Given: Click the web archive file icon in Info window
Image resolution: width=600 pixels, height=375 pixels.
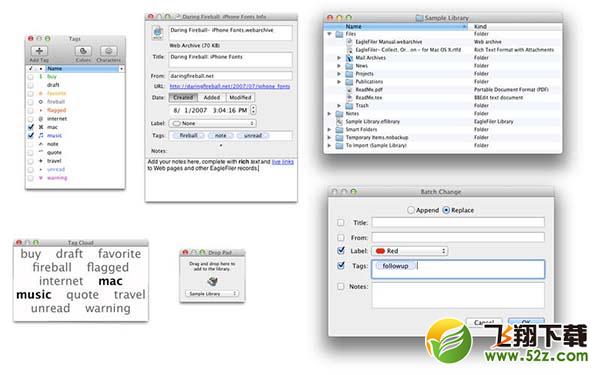Looking at the screenshot, I should (157, 33).
